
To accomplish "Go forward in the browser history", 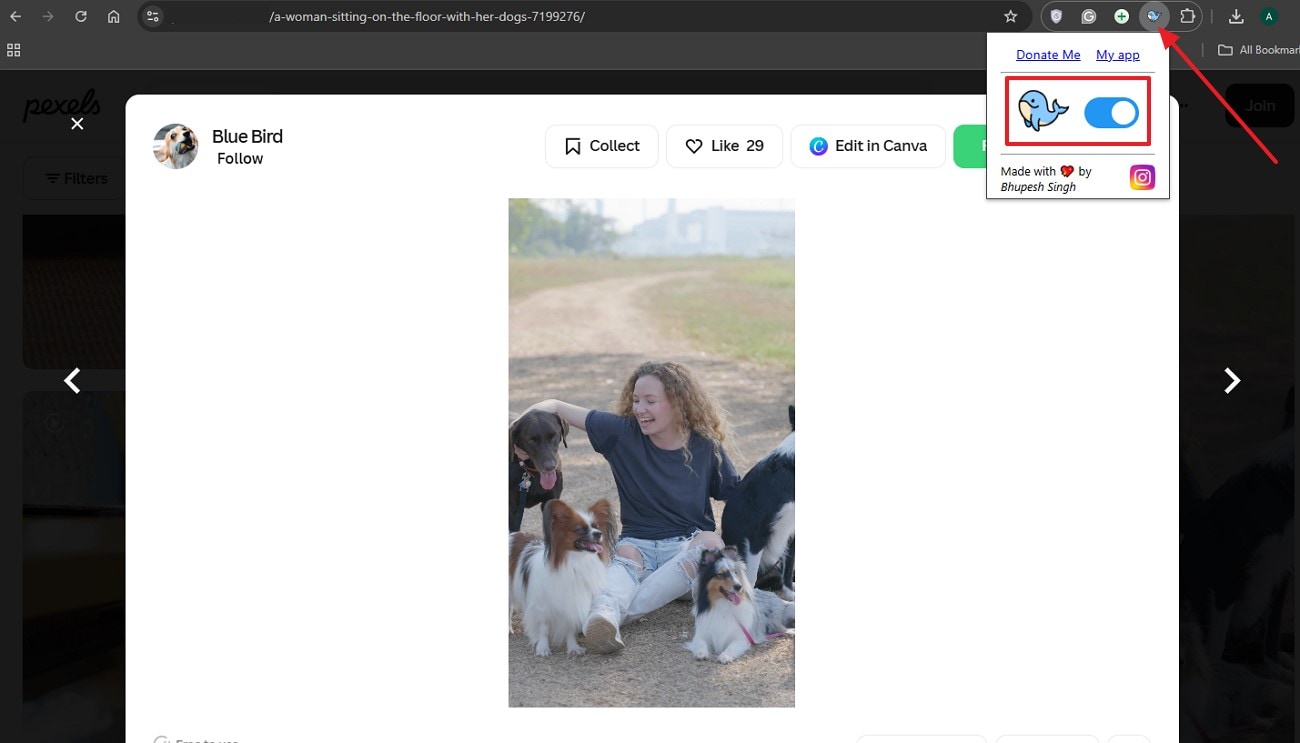I will (48, 17).
